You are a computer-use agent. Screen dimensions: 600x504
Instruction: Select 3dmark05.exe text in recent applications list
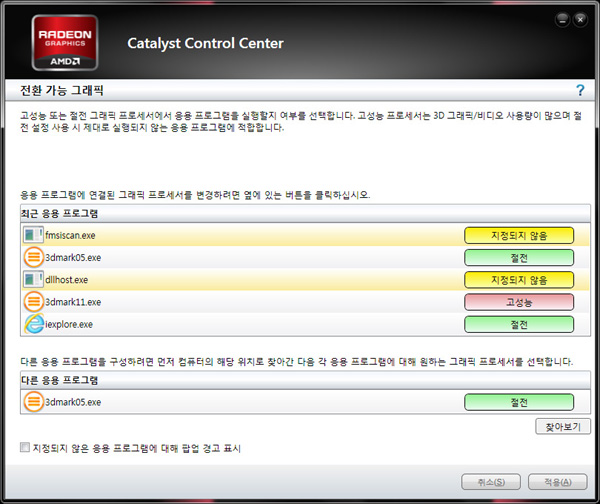[73, 258]
